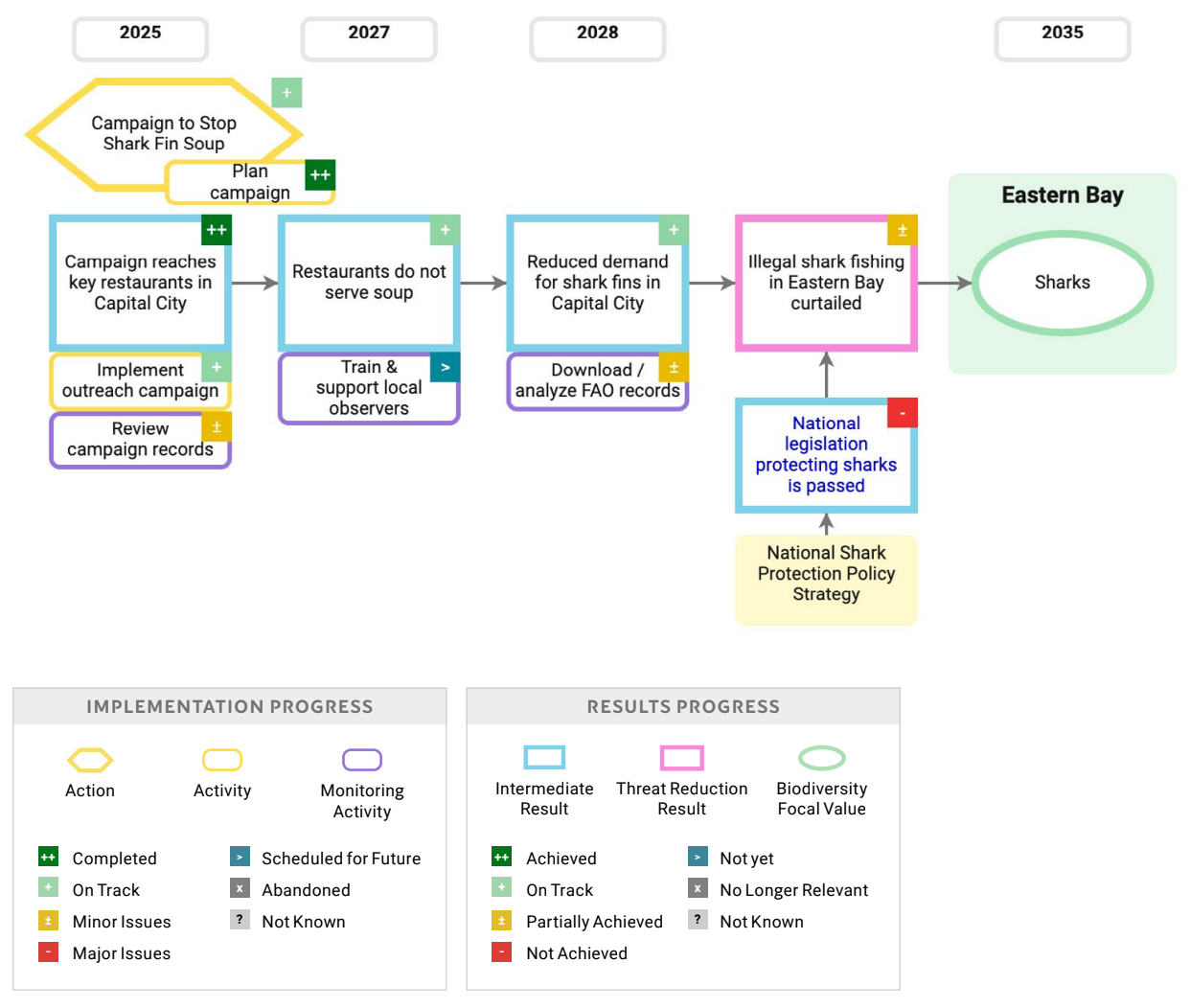Click the 'Threat Reduction Result' legend label
1190x1008 pixels.
[682, 798]
